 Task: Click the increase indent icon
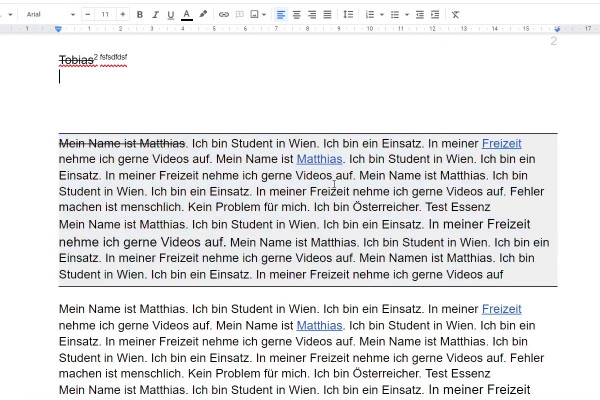(435, 15)
